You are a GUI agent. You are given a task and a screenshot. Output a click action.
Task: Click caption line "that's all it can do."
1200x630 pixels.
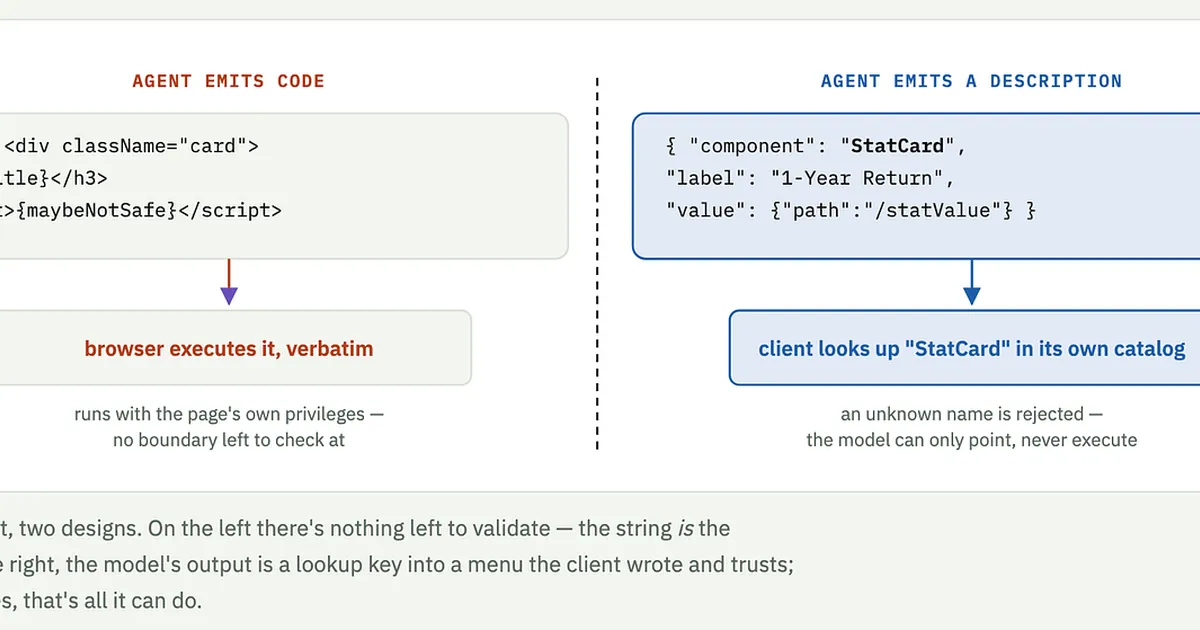click(100, 601)
